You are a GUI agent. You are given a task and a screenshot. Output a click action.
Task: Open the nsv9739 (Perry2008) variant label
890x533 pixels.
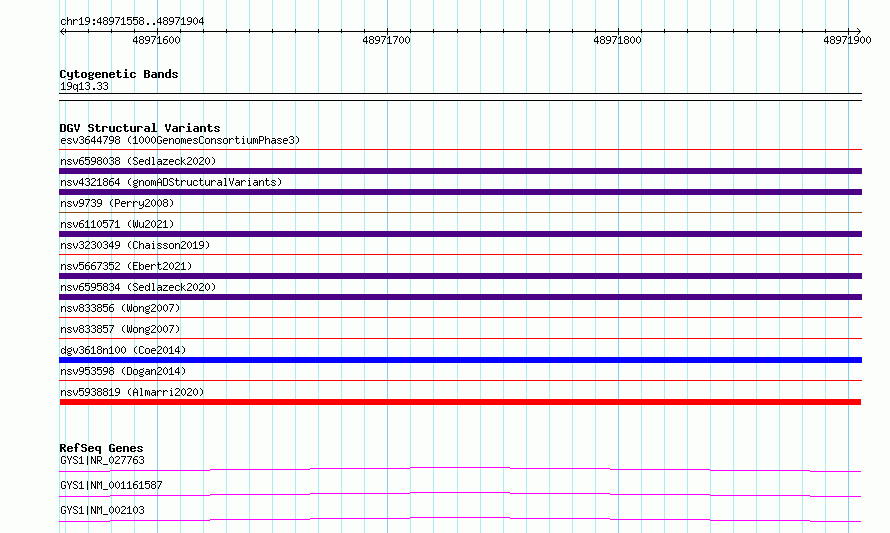117,203
